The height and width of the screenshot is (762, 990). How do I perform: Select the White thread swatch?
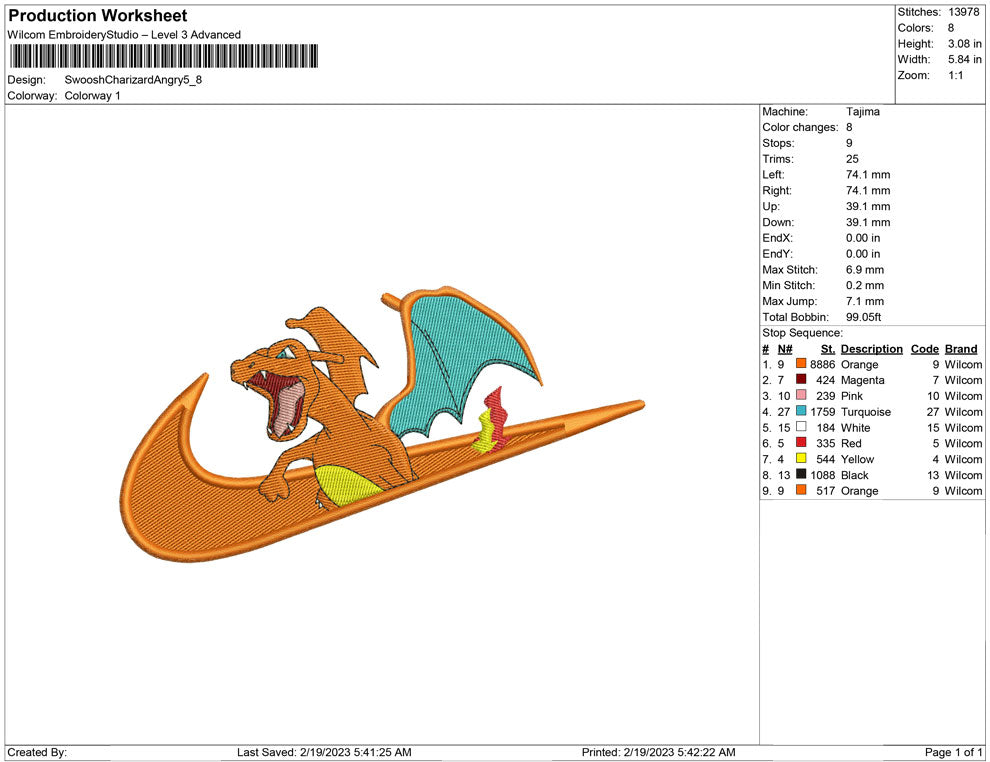pyautogui.click(x=801, y=428)
